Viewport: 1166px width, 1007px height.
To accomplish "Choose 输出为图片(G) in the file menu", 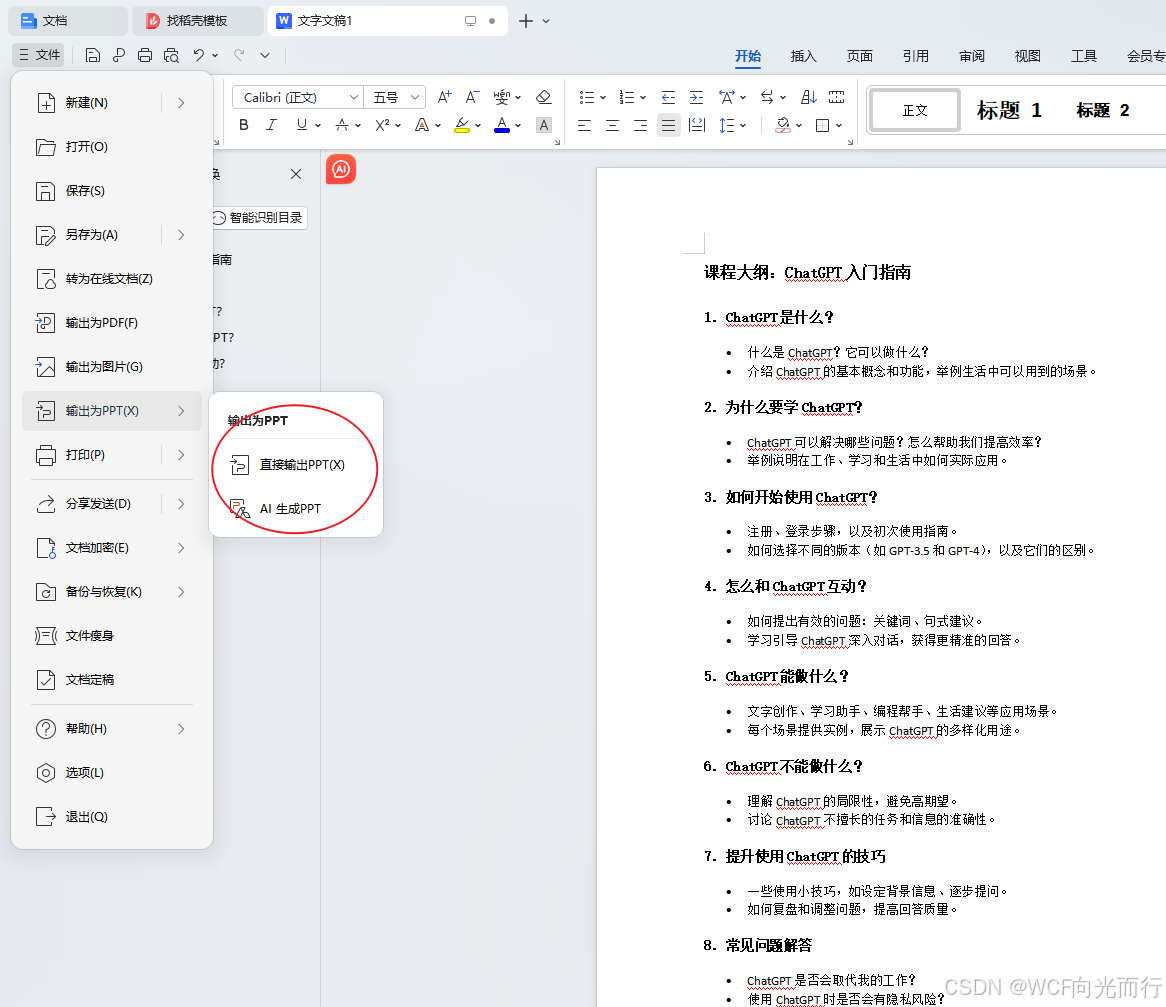I will [x=112, y=367].
